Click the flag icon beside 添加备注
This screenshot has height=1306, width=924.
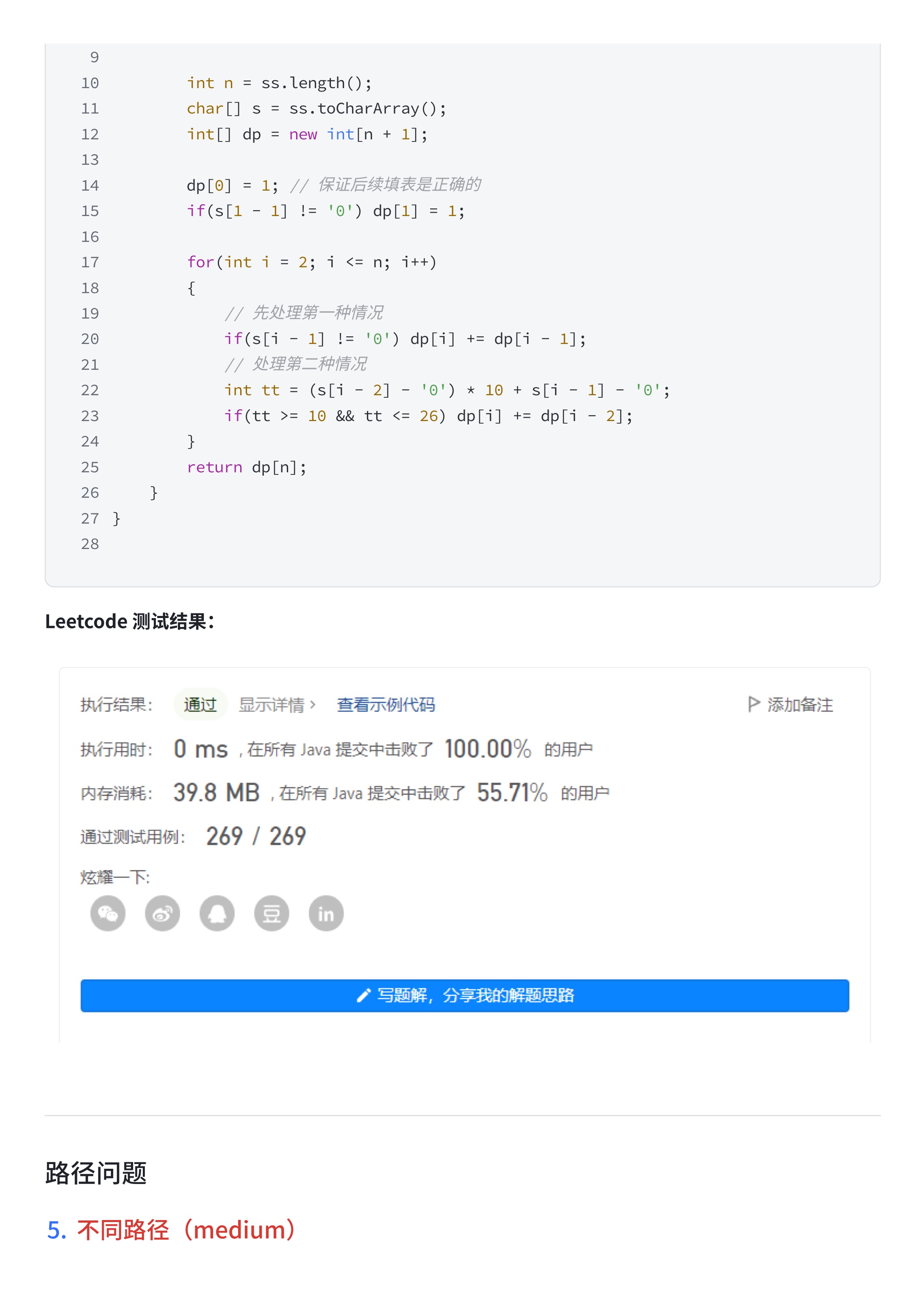point(753,704)
